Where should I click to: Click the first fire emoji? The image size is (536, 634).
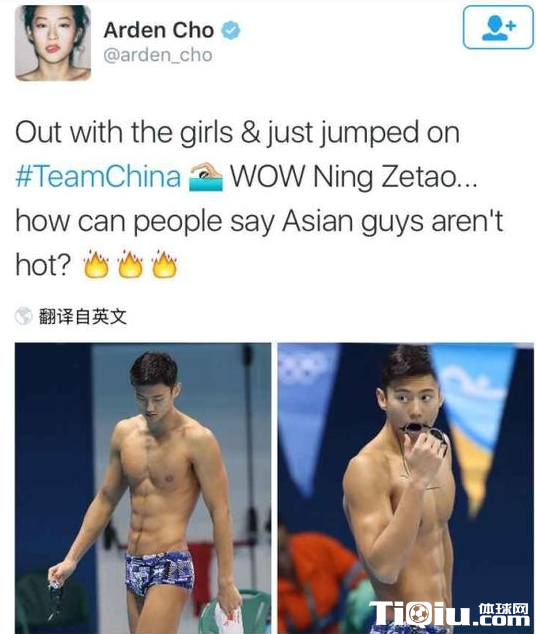(x=96, y=264)
